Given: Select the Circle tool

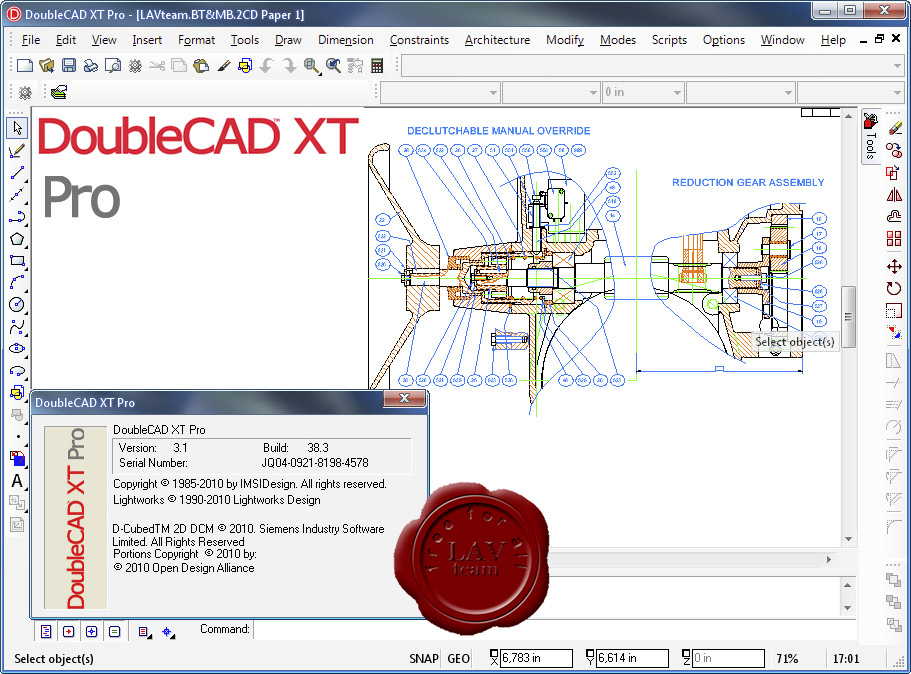Looking at the screenshot, I should [17, 304].
